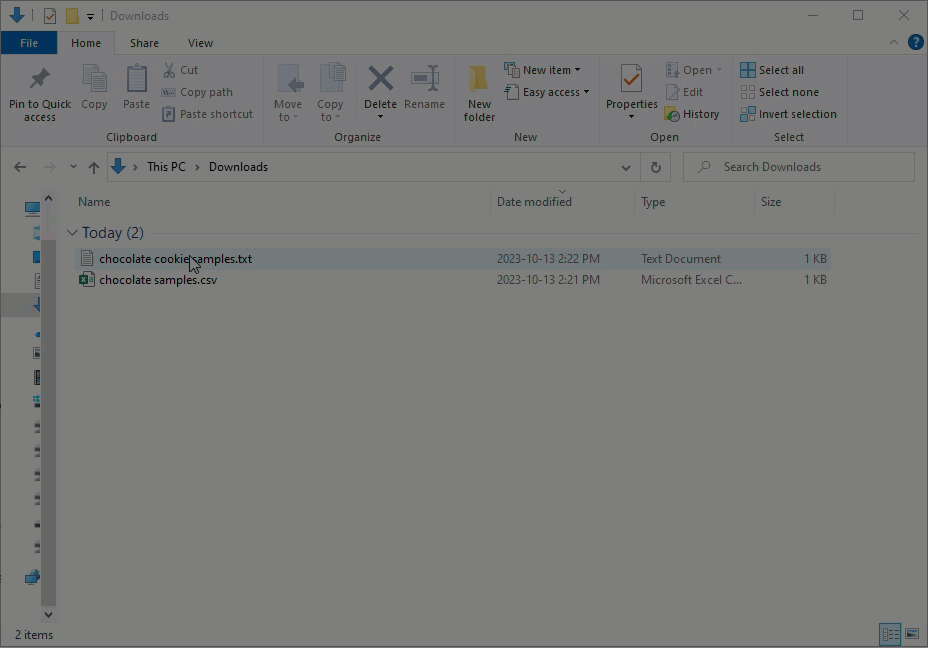Viewport: 928px width, 648px height.
Task: Open the File menu tab
Action: point(29,43)
